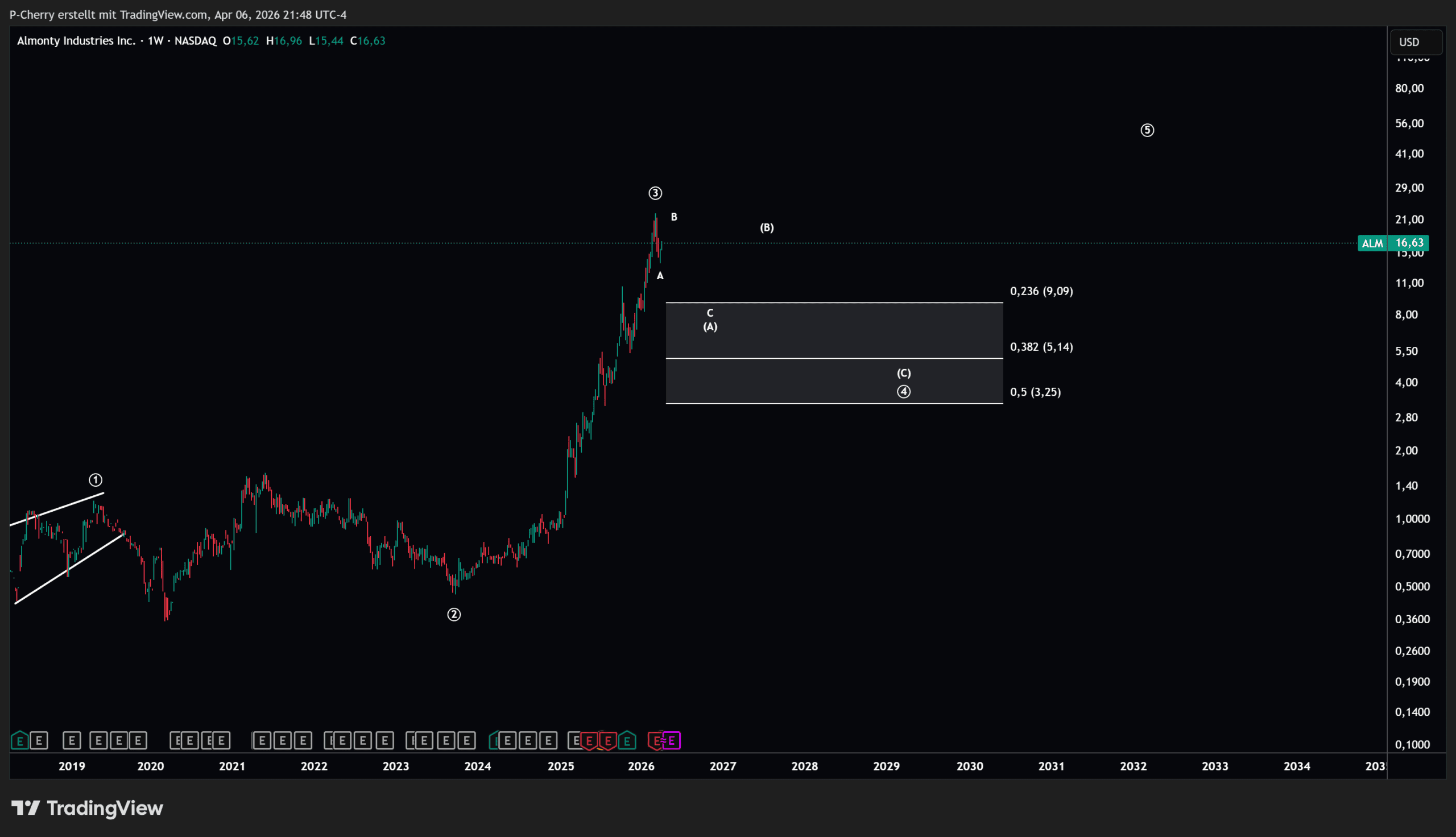Click the TradingView logo at bottom left
1456x837 pixels.
coord(88,808)
